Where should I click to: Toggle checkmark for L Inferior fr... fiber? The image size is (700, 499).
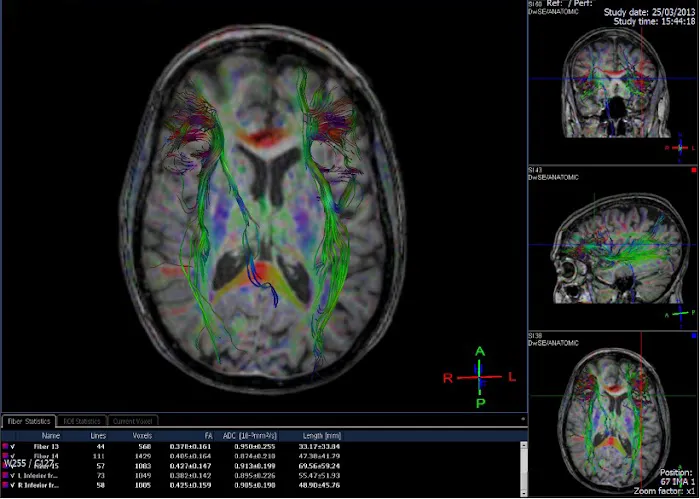tap(13, 475)
